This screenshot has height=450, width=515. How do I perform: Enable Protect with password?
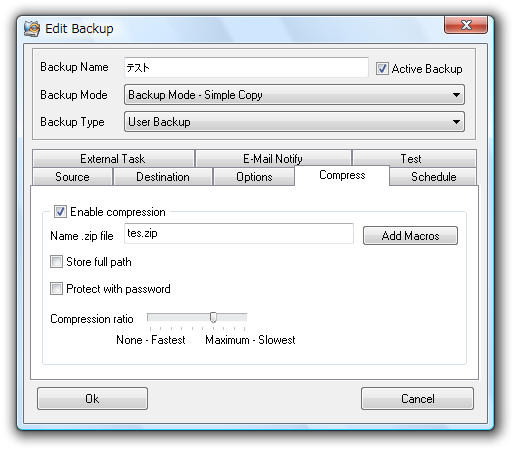coord(56,288)
